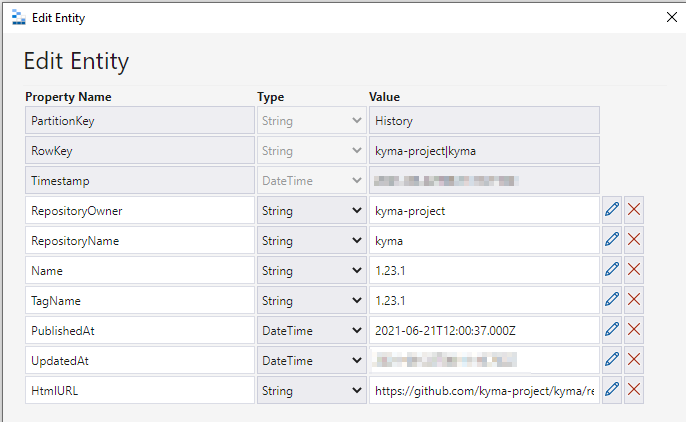Click the edit pencil for UpdatedAt
The image size is (686, 422).
click(x=612, y=360)
